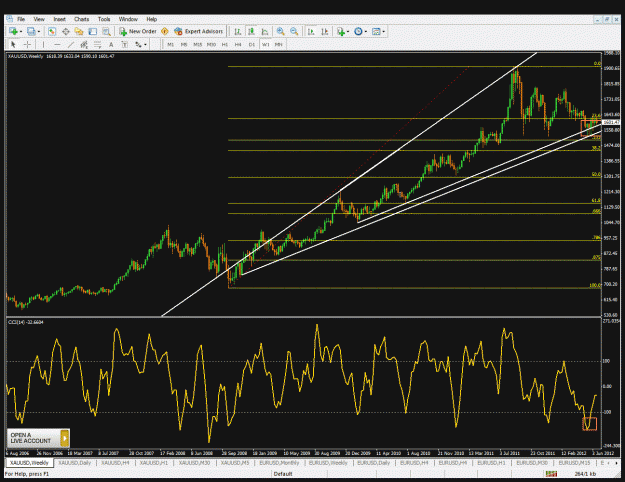625x482 pixels.
Task: Zoom in on the chart
Action: [281, 31]
